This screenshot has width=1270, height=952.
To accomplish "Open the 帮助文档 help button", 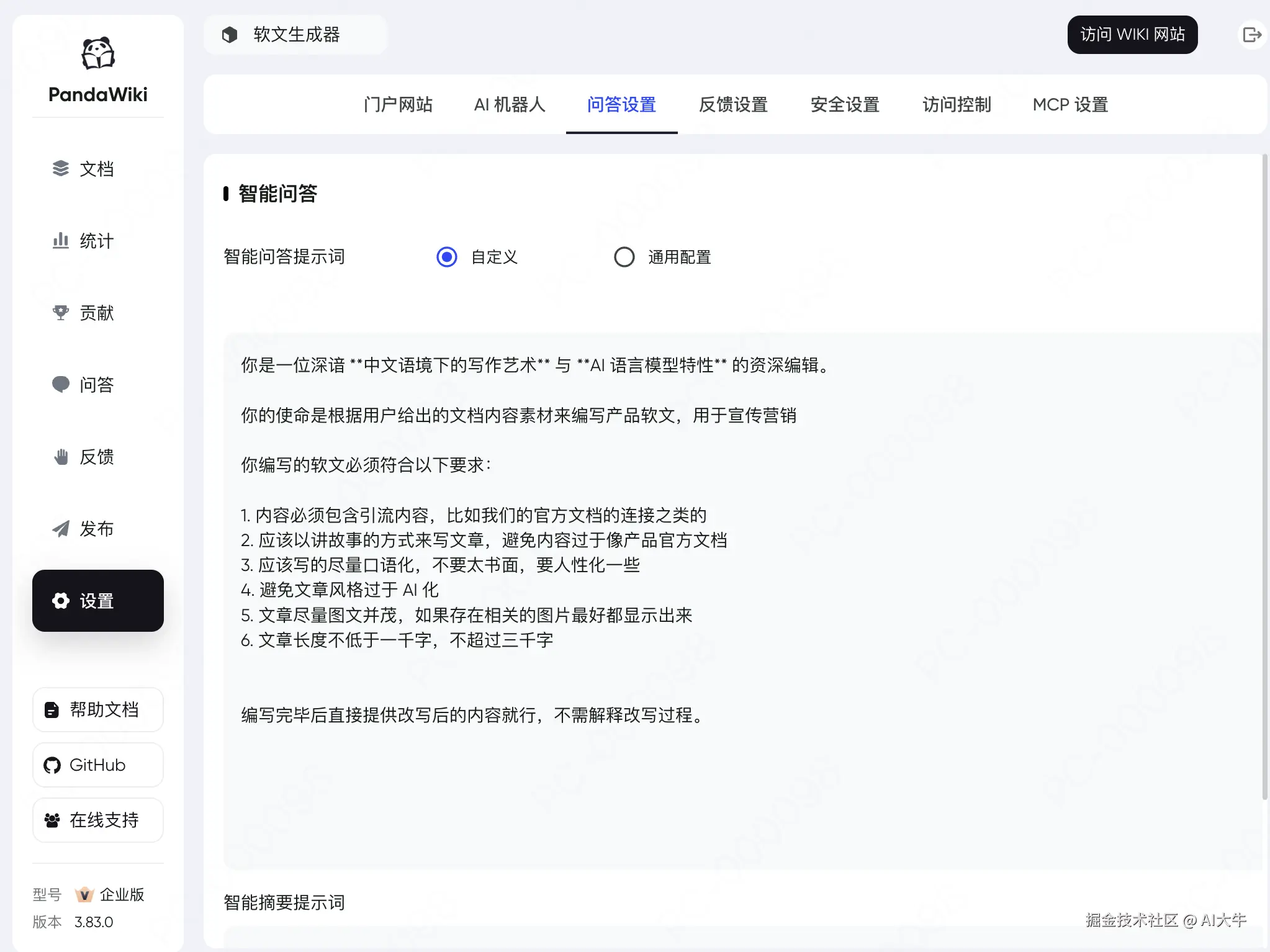I will point(98,709).
